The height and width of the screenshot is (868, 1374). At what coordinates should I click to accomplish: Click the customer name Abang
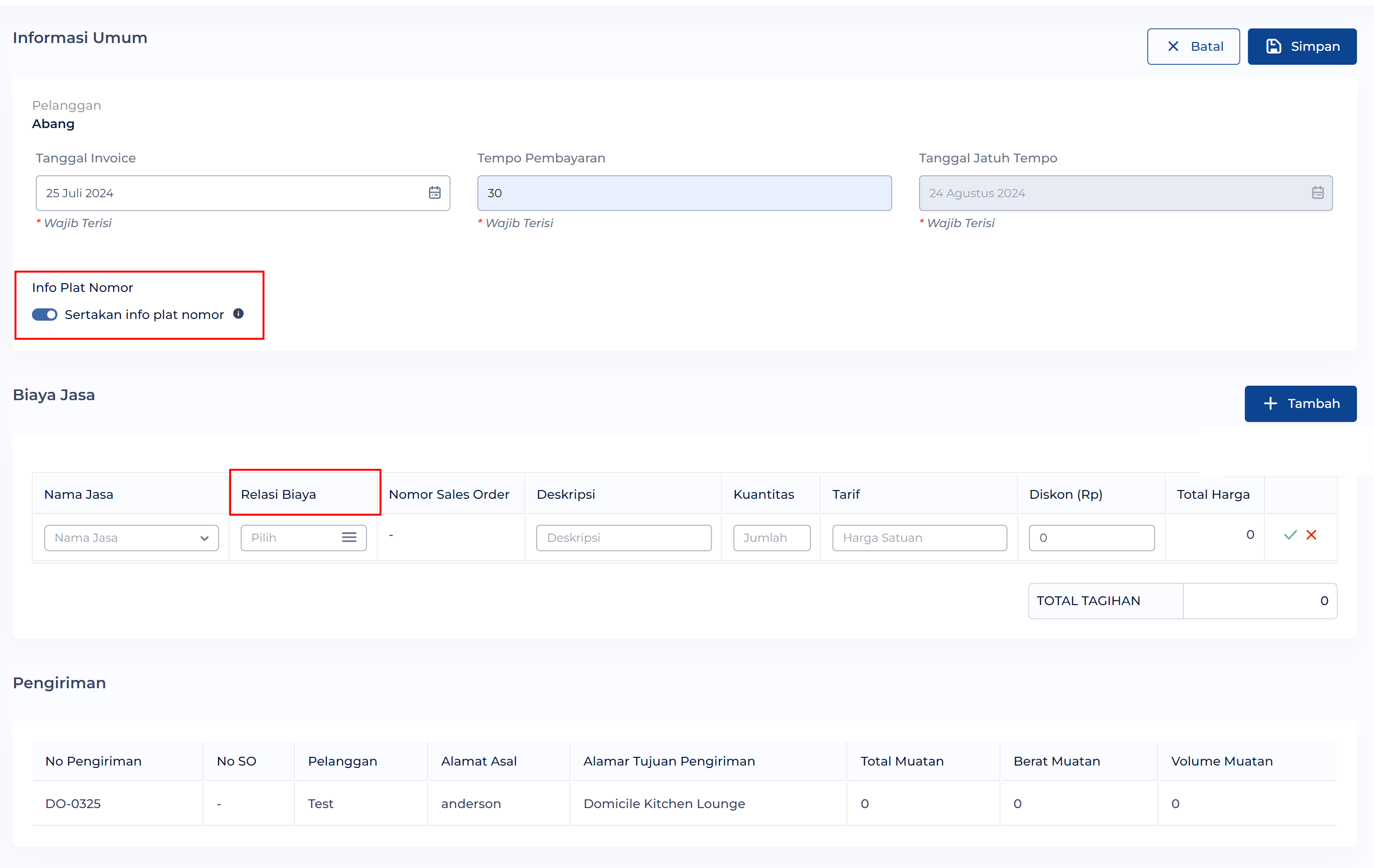click(x=53, y=124)
